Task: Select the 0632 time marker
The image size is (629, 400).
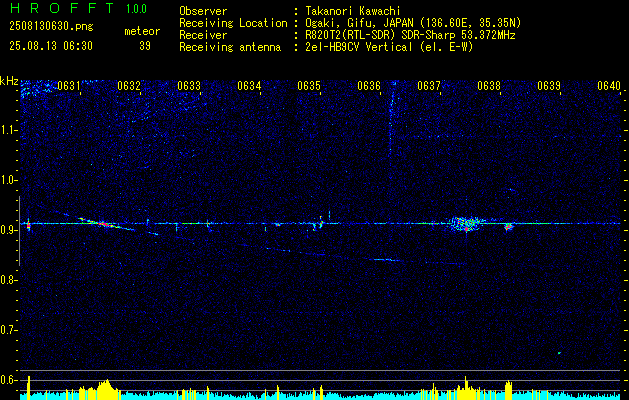Action: (129, 85)
